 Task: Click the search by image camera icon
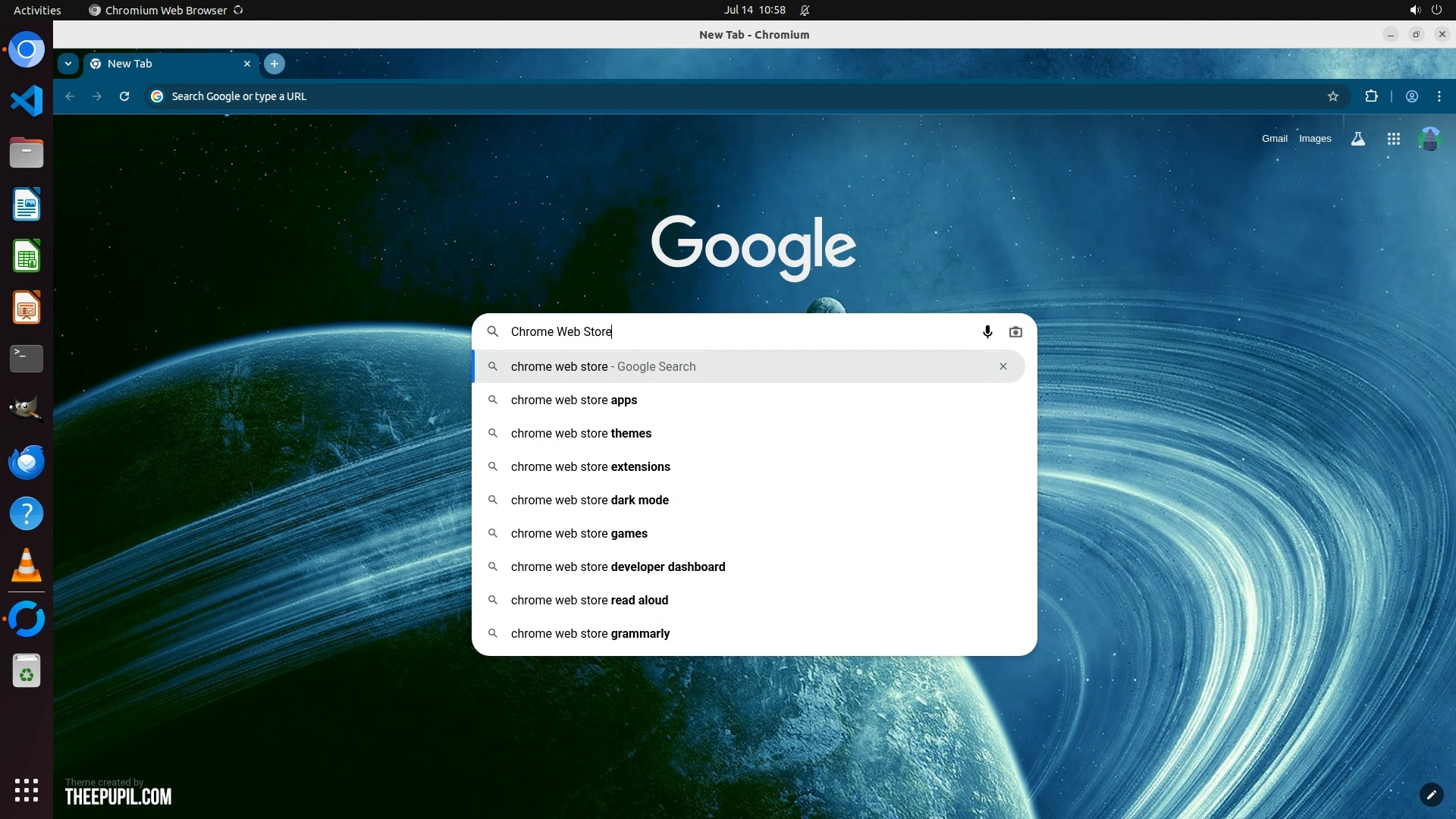click(1015, 332)
